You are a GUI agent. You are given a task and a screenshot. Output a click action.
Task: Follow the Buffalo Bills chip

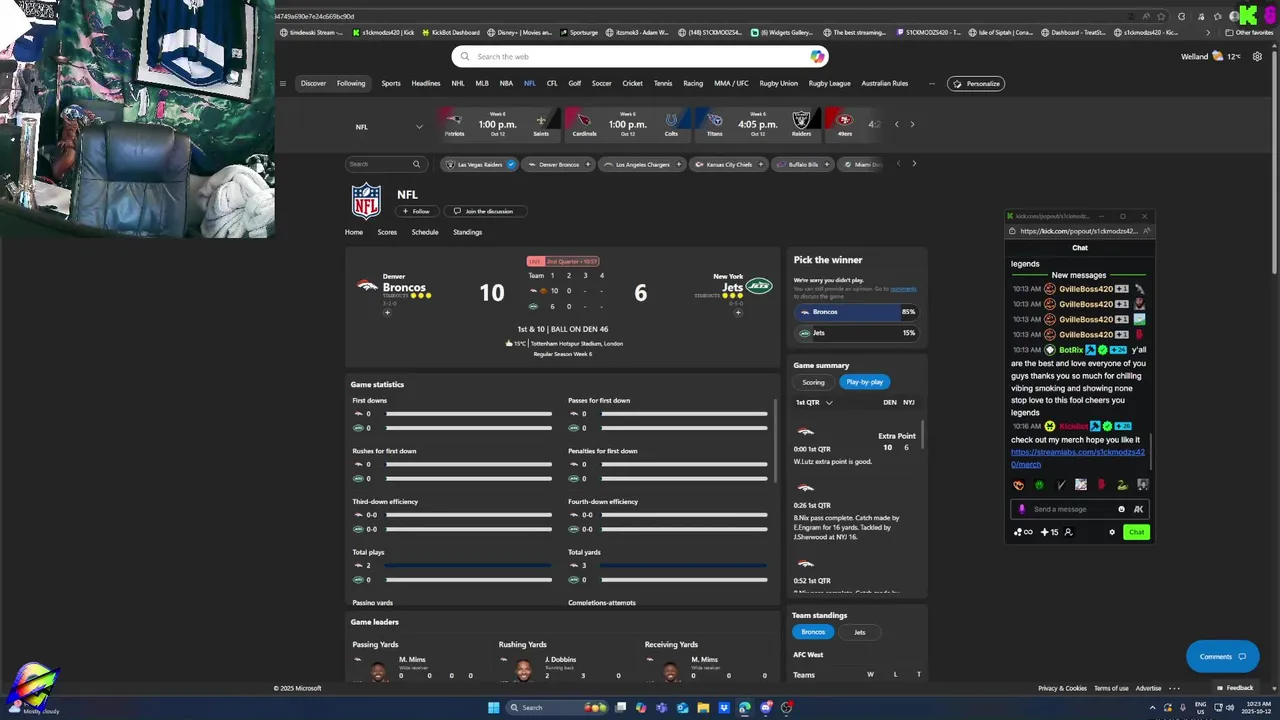(x=826, y=164)
